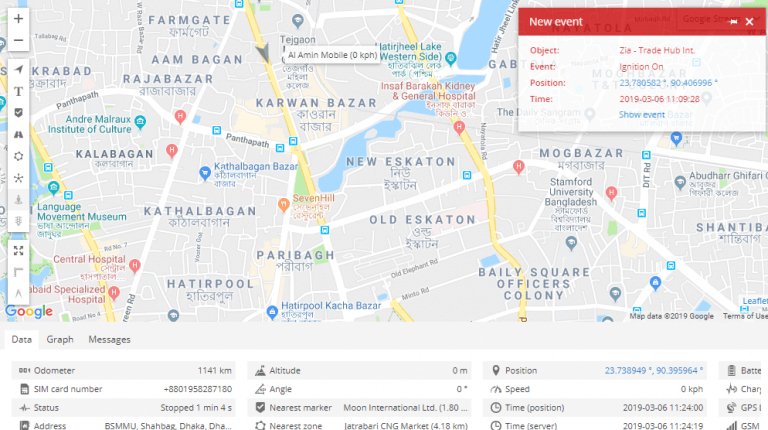
Task: Switch to the Graph tab
Action: click(60, 339)
